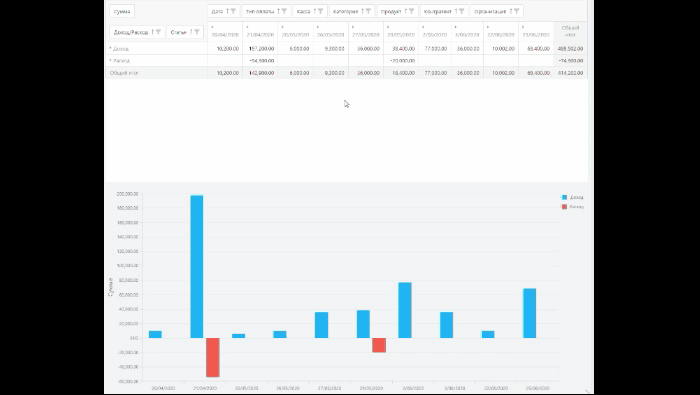Select the -20,000.00 cell in Расход row

point(400,61)
